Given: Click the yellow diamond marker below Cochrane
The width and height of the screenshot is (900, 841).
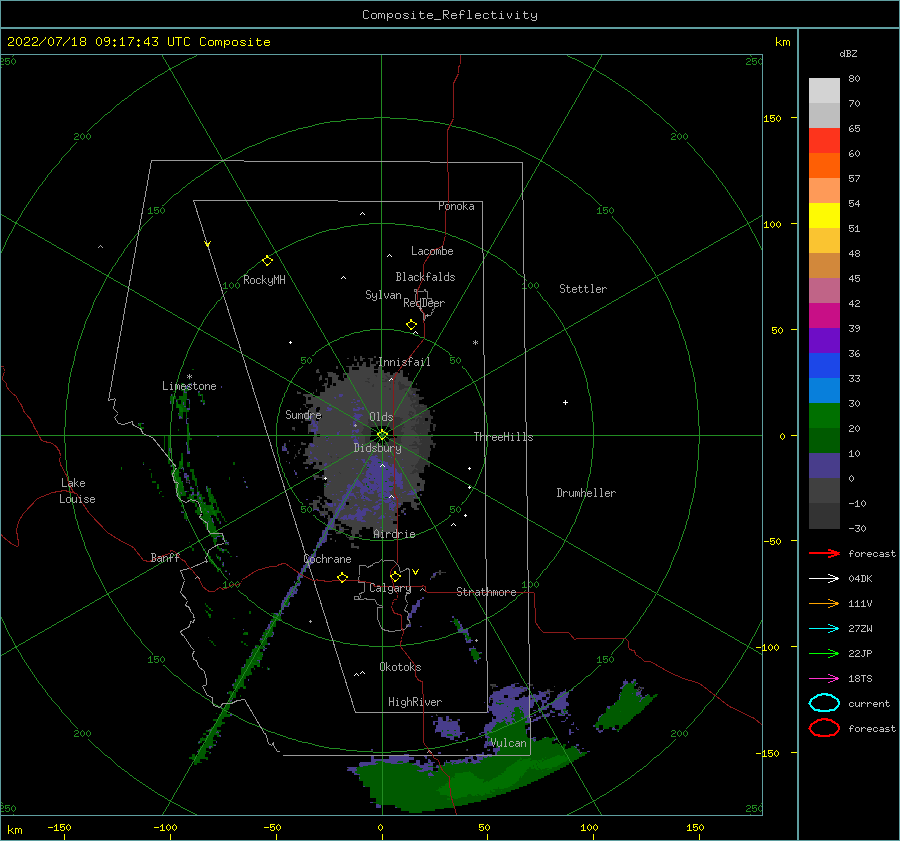Looking at the screenshot, I should [x=342, y=578].
